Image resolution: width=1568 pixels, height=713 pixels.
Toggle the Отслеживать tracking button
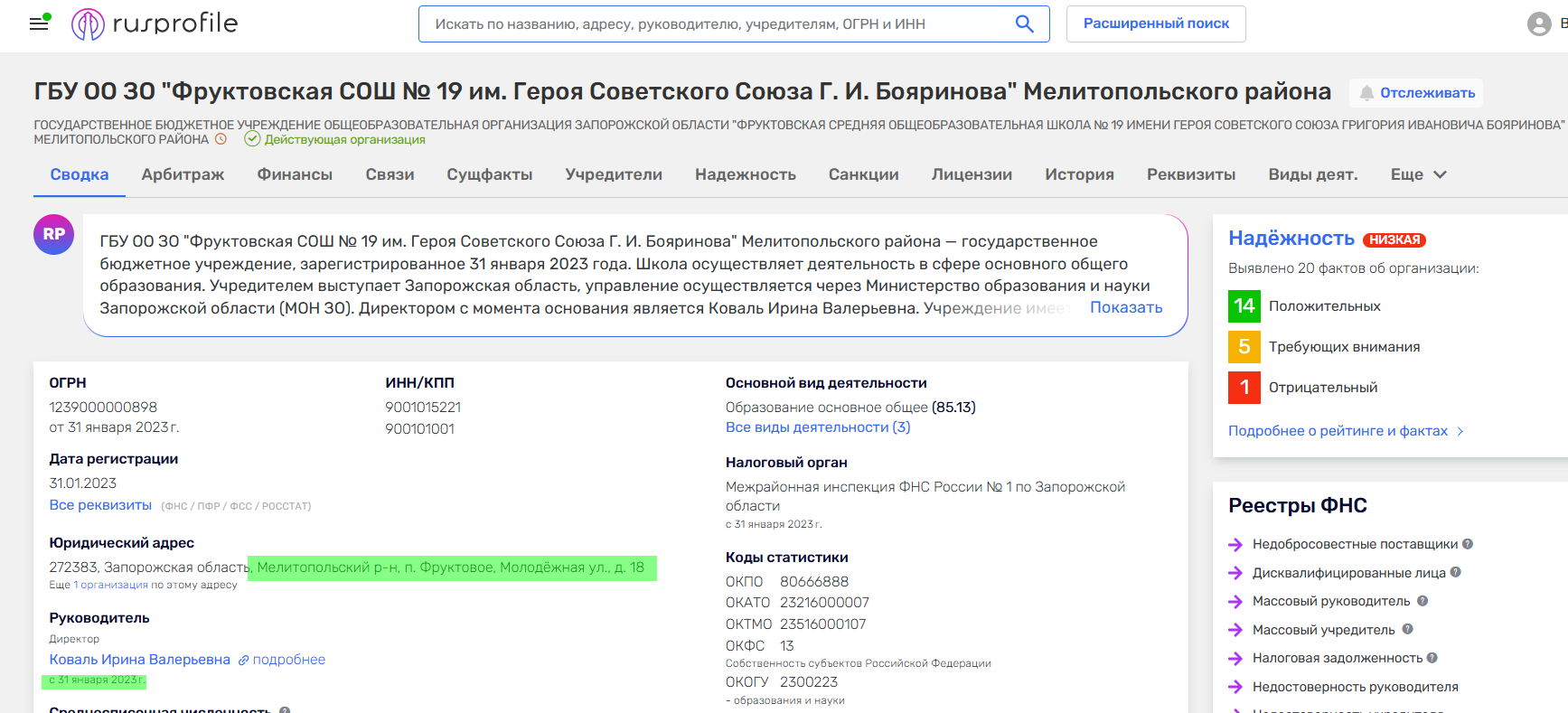[1416, 93]
